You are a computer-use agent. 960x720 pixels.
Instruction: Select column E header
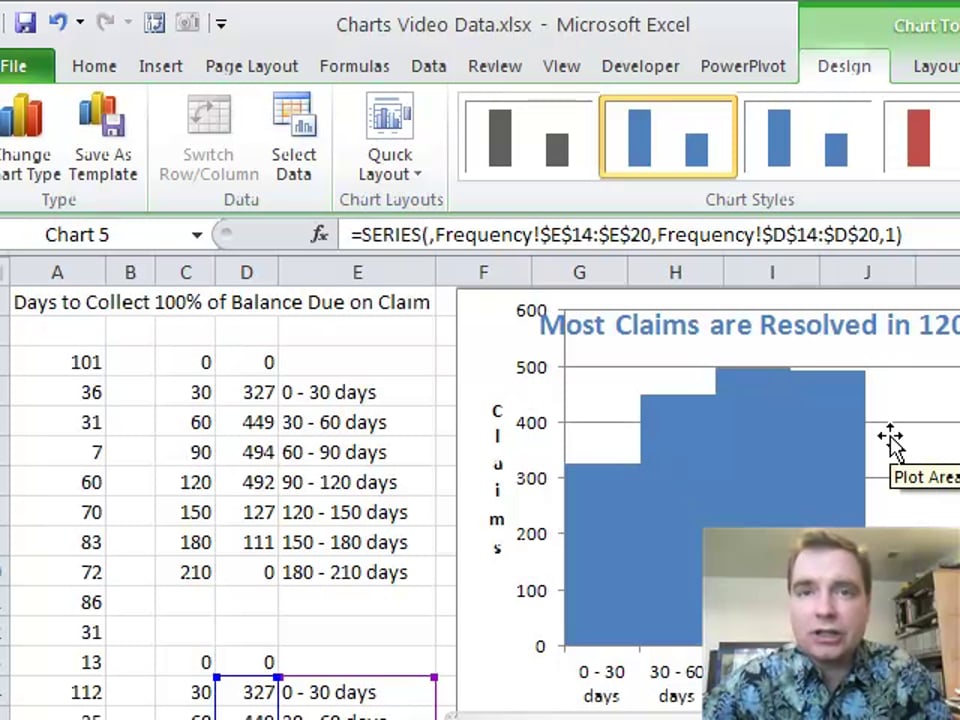357,272
